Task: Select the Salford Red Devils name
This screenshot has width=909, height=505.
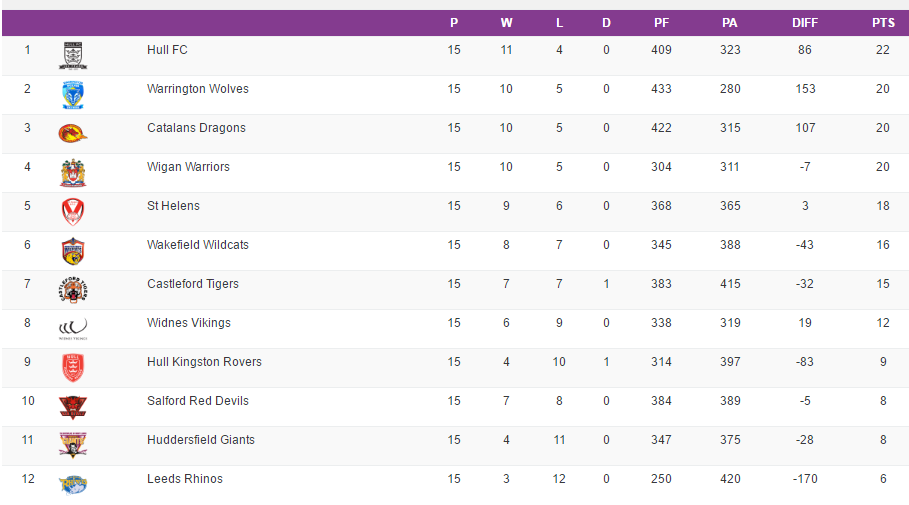Action: [x=197, y=401]
